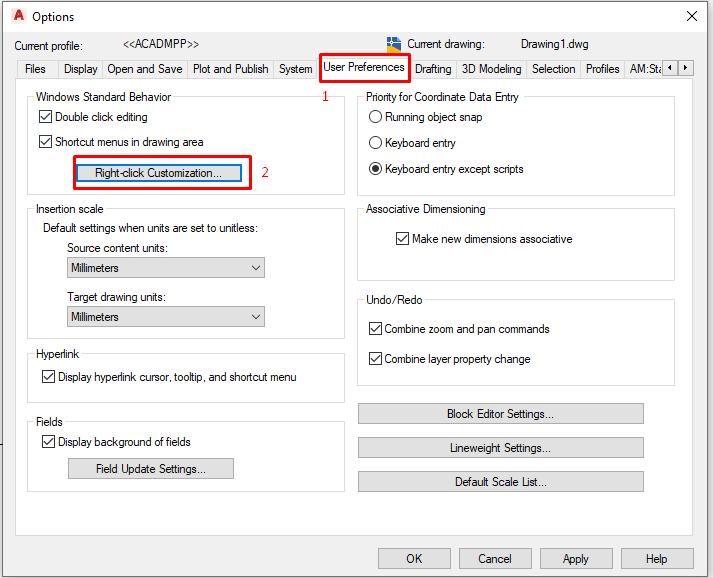Choose Keyboard entry radio button

pyautogui.click(x=376, y=143)
